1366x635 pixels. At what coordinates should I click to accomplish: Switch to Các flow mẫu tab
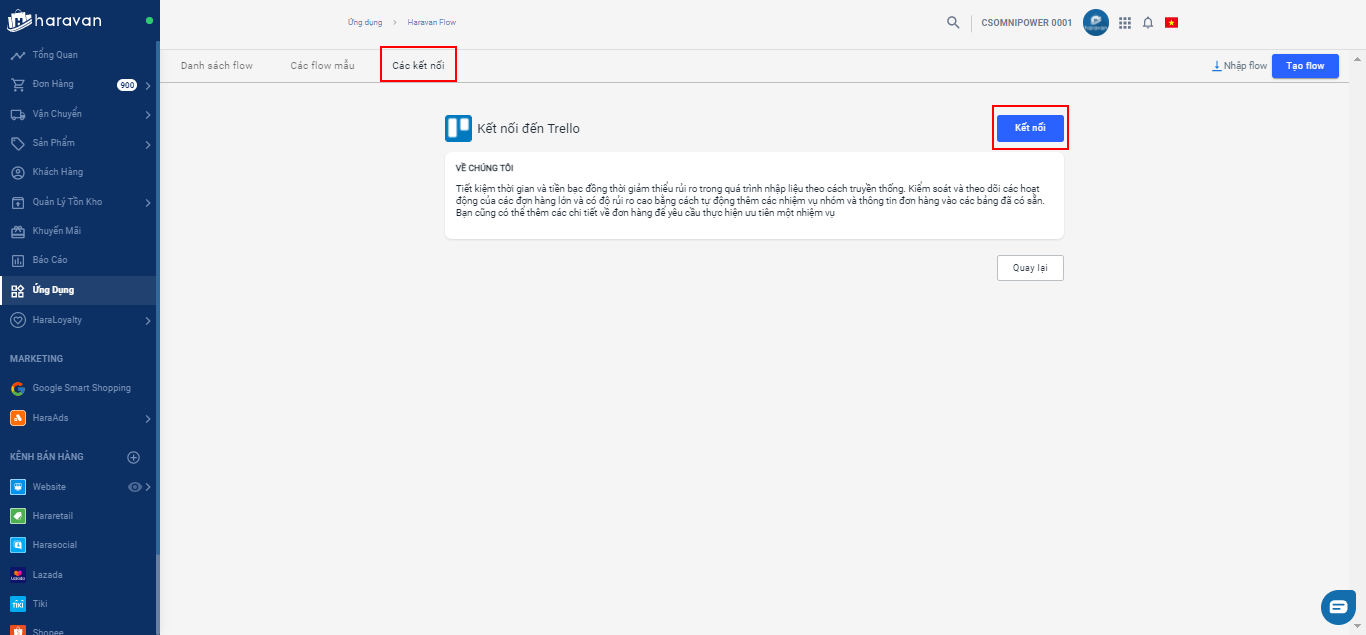[x=322, y=66]
